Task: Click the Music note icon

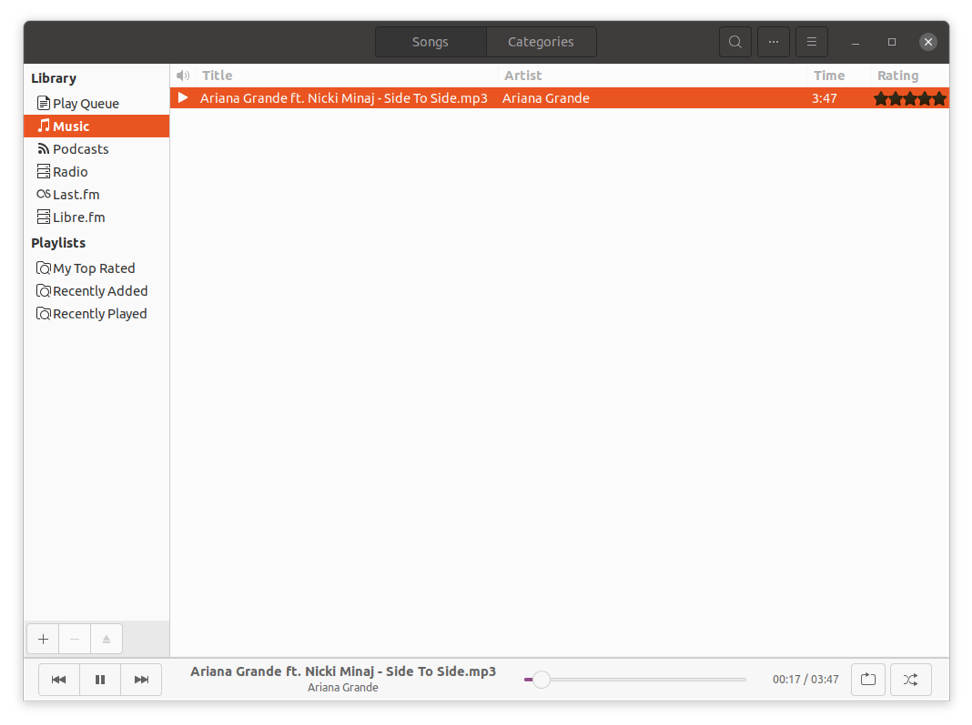Action: click(43, 126)
